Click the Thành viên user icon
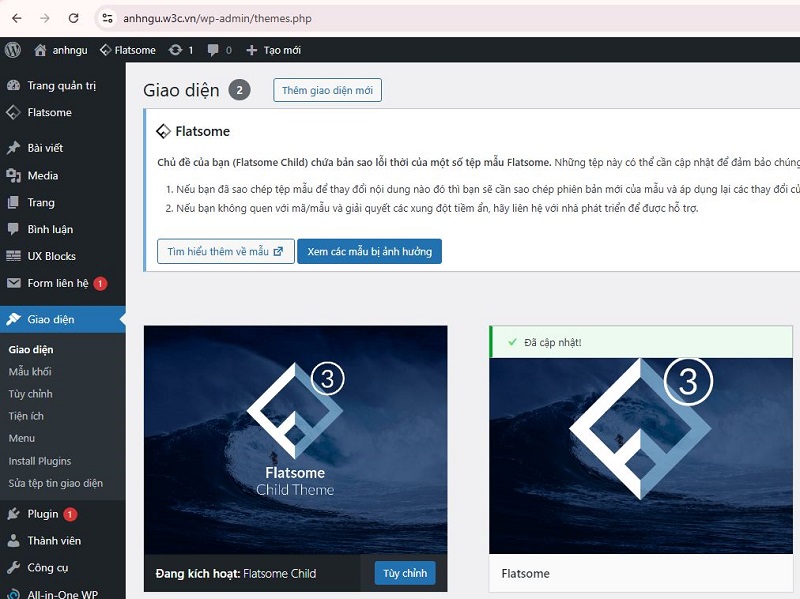The width and height of the screenshot is (800, 599). pyautogui.click(x=14, y=541)
